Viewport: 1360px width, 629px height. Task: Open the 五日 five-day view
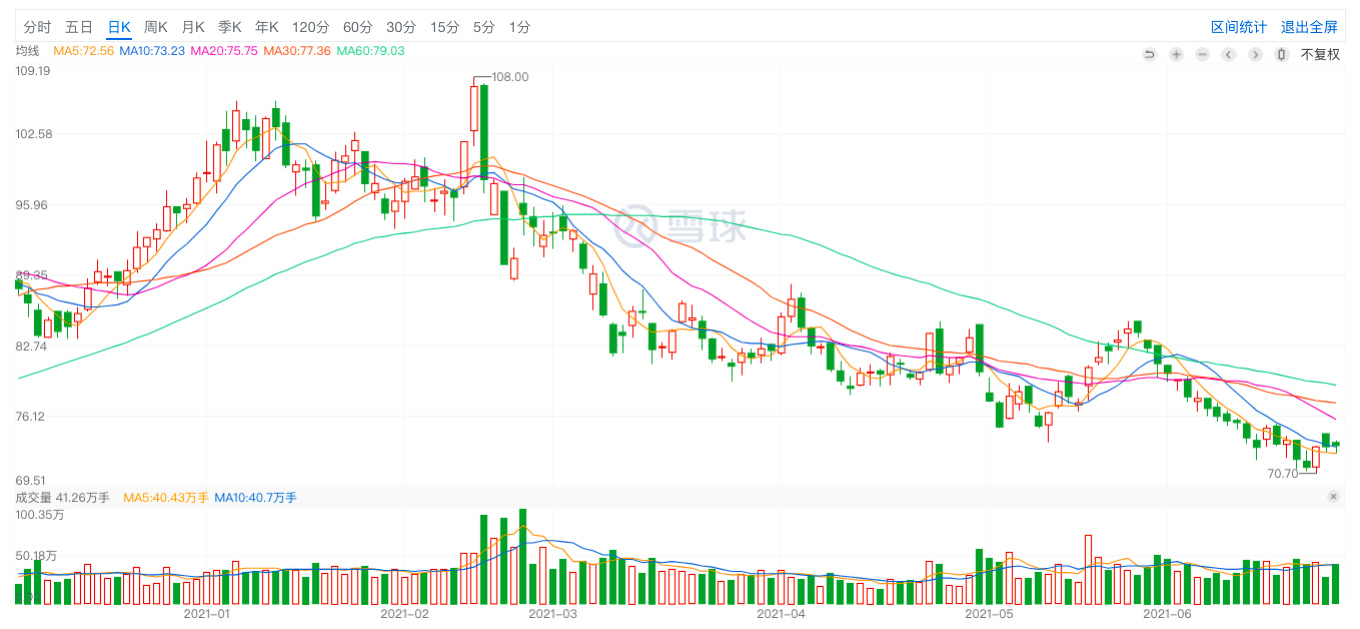coord(79,27)
